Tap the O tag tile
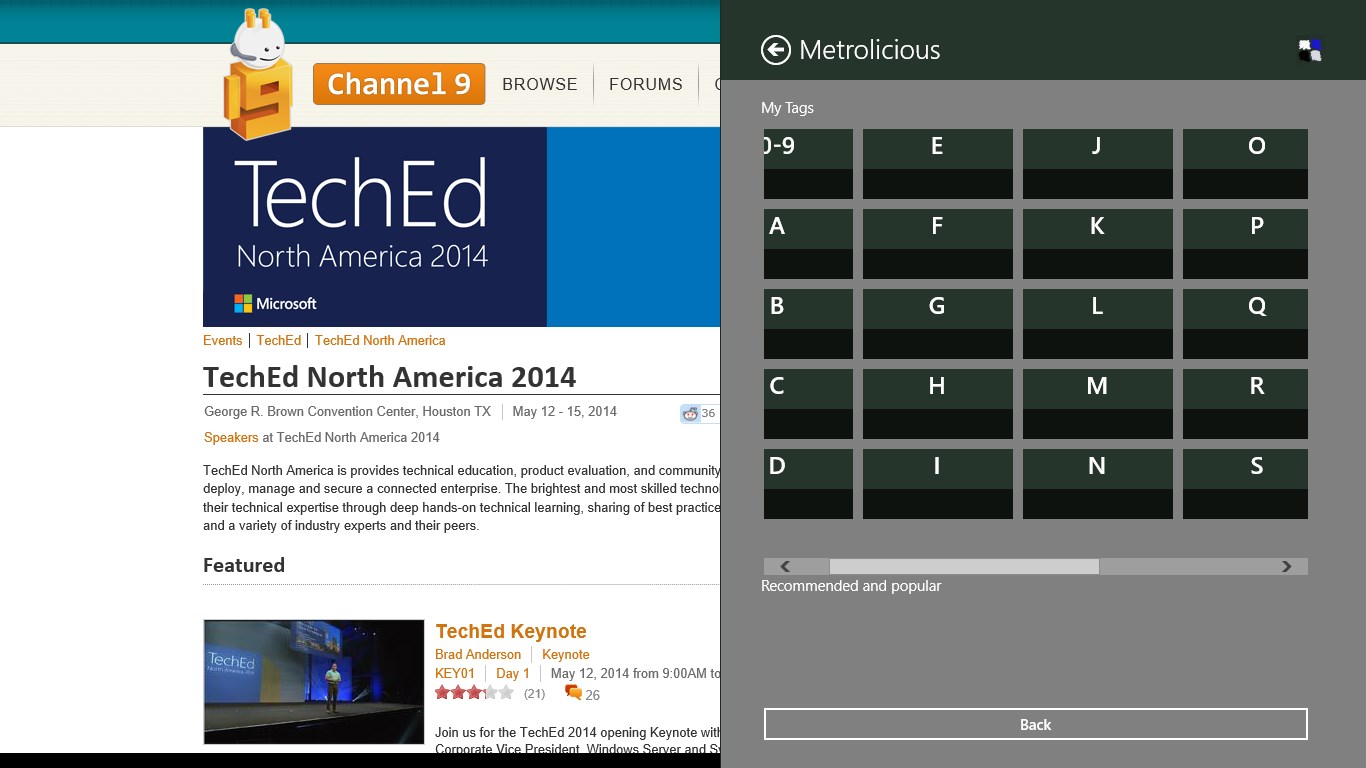This screenshot has height=768, width=1366. 1245,164
